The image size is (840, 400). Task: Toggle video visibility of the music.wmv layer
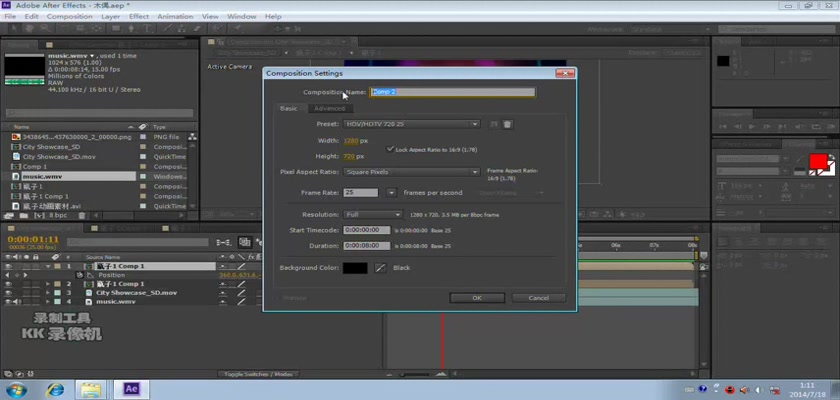tap(8, 301)
